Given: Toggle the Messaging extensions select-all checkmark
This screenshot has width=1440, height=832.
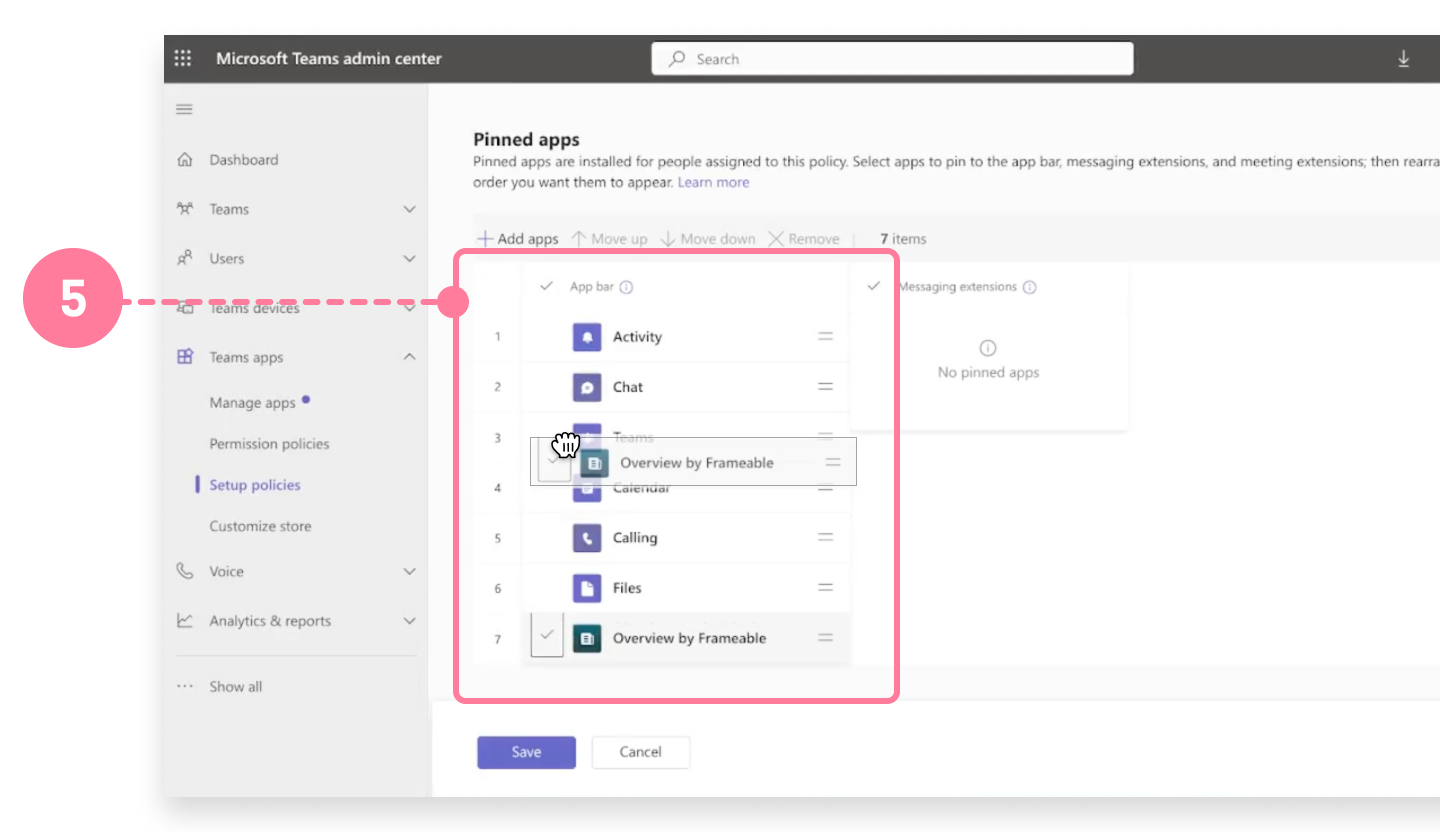Looking at the screenshot, I should (x=873, y=286).
